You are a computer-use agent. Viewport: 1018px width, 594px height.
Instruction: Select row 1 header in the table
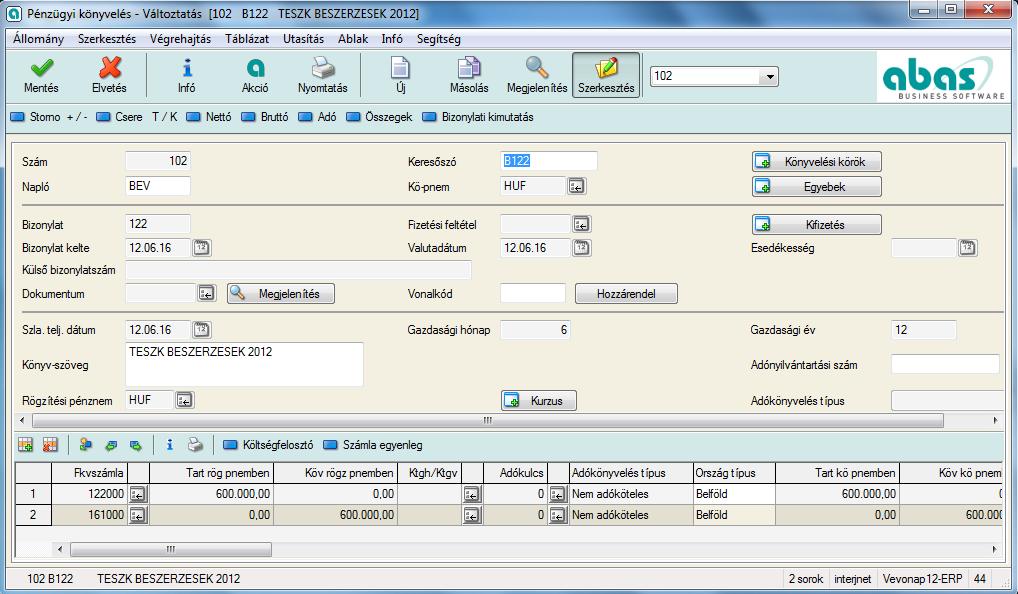pyautogui.click(x=33, y=494)
